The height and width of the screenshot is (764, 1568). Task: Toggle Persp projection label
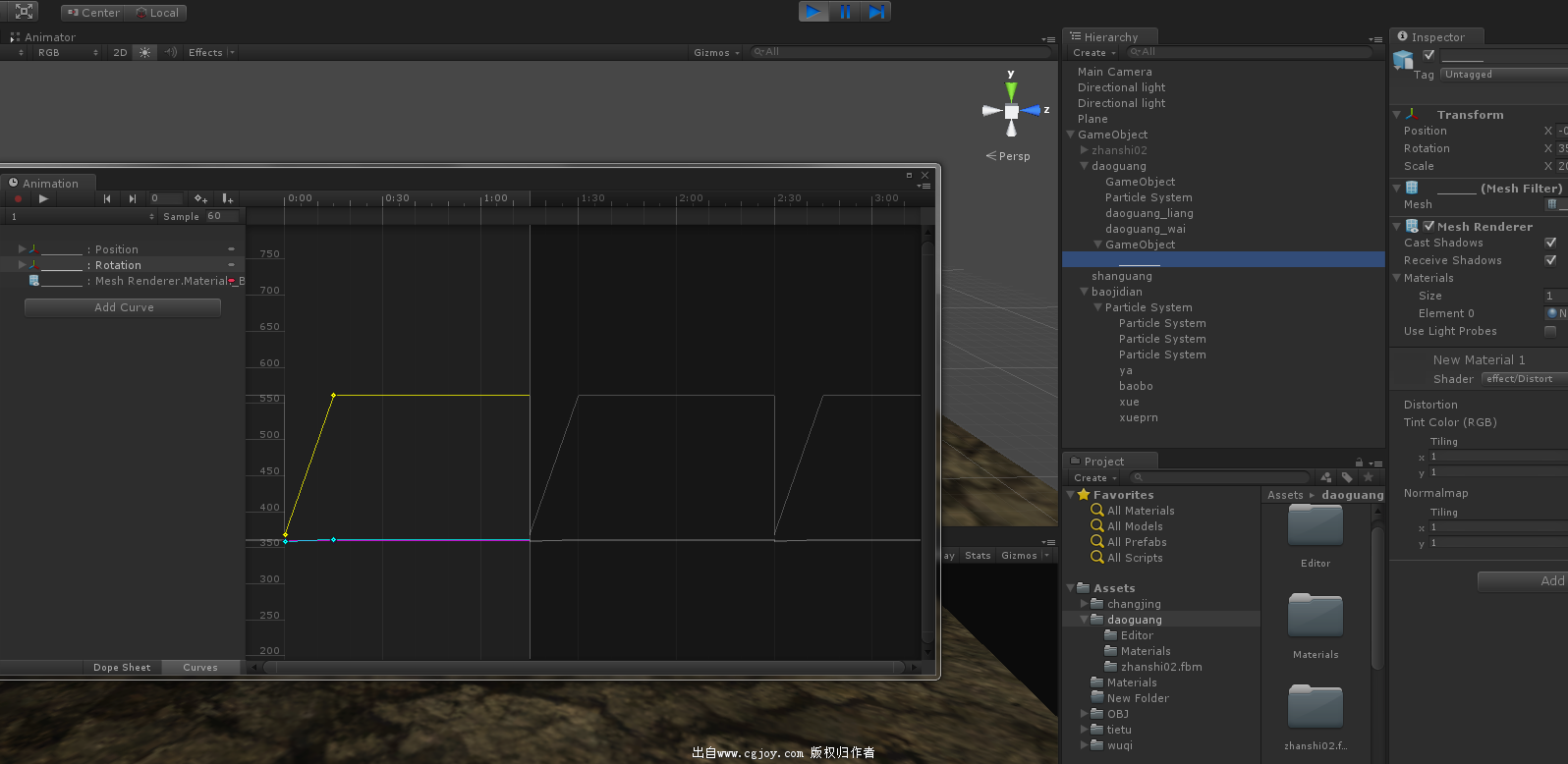[x=1009, y=156]
